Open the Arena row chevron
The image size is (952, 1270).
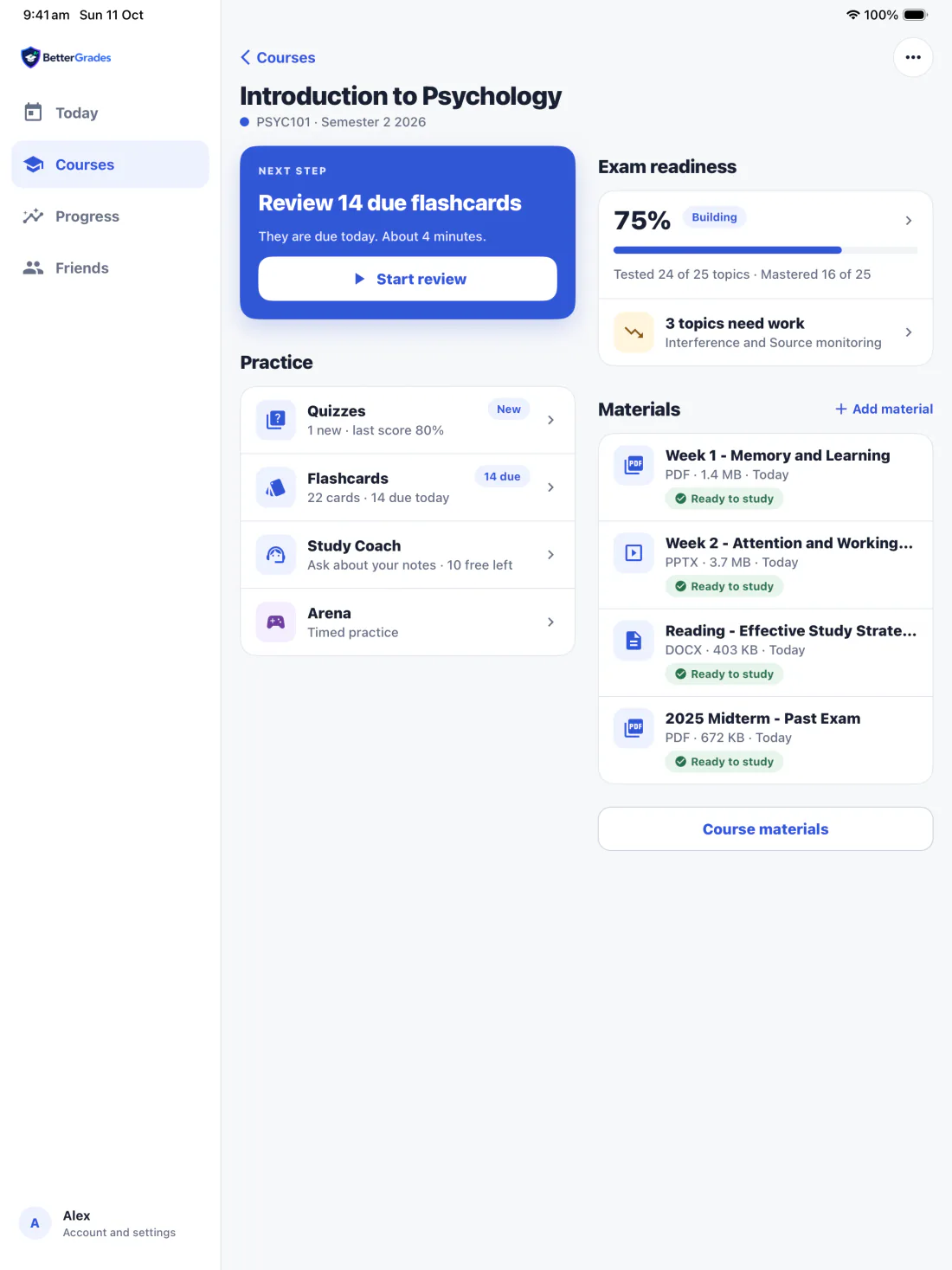(550, 622)
